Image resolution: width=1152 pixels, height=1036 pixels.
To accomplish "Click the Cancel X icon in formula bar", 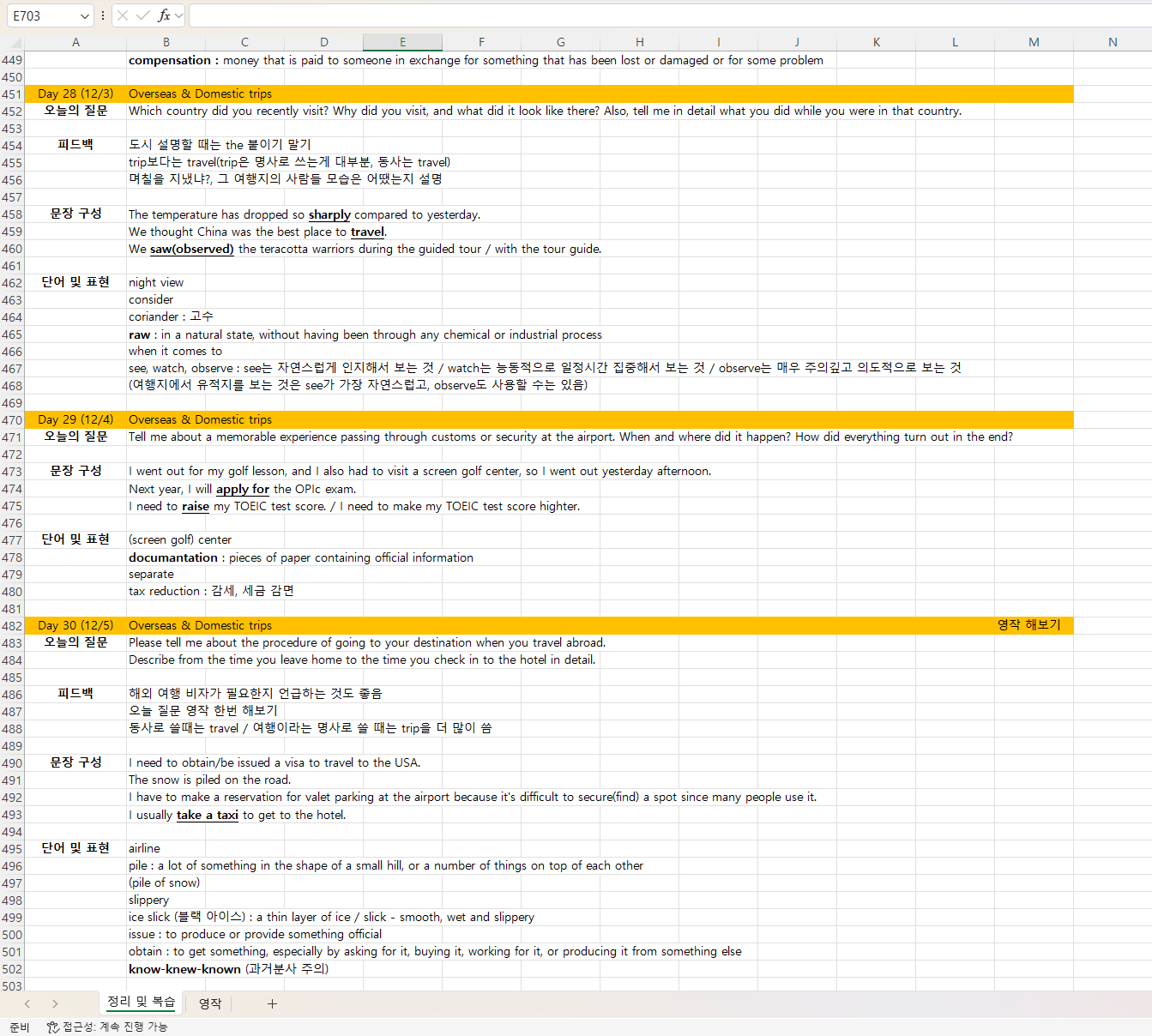I will pyautogui.click(x=123, y=15).
